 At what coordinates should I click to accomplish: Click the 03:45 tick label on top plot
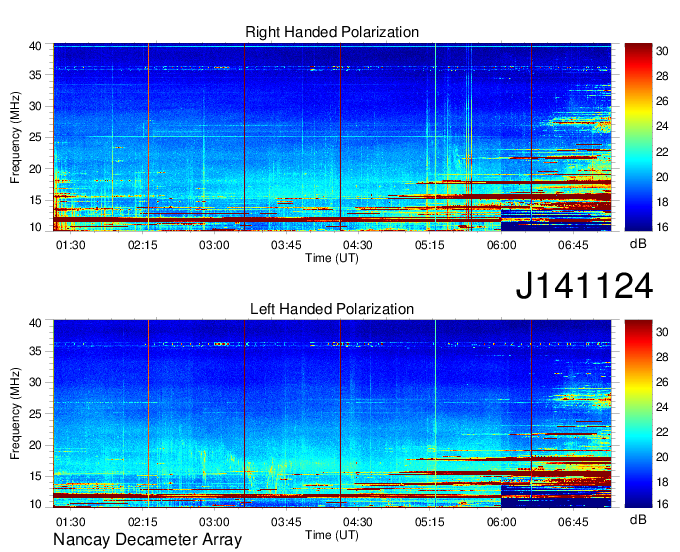pyautogui.click(x=286, y=245)
